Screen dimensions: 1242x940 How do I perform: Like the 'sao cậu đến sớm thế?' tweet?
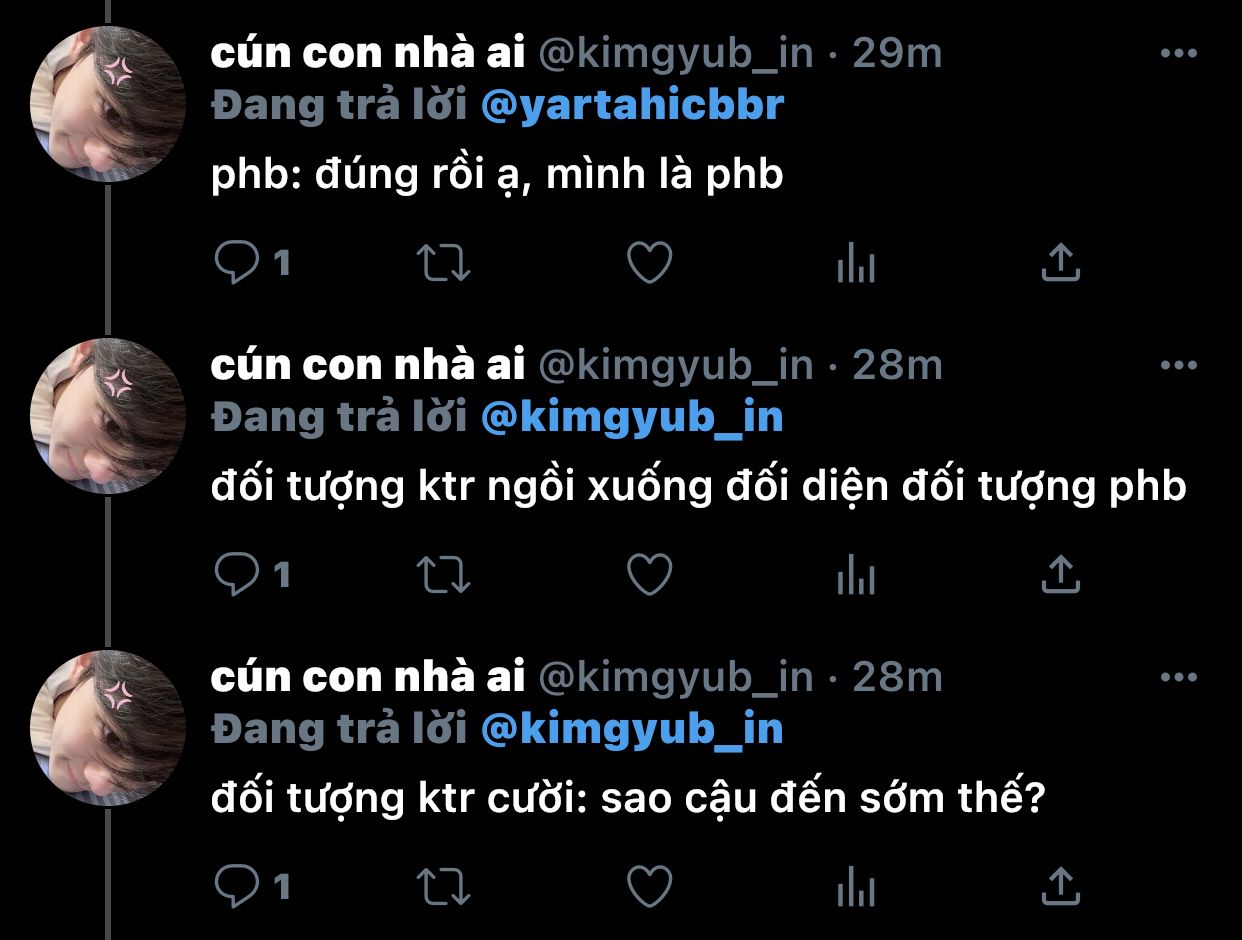click(649, 886)
